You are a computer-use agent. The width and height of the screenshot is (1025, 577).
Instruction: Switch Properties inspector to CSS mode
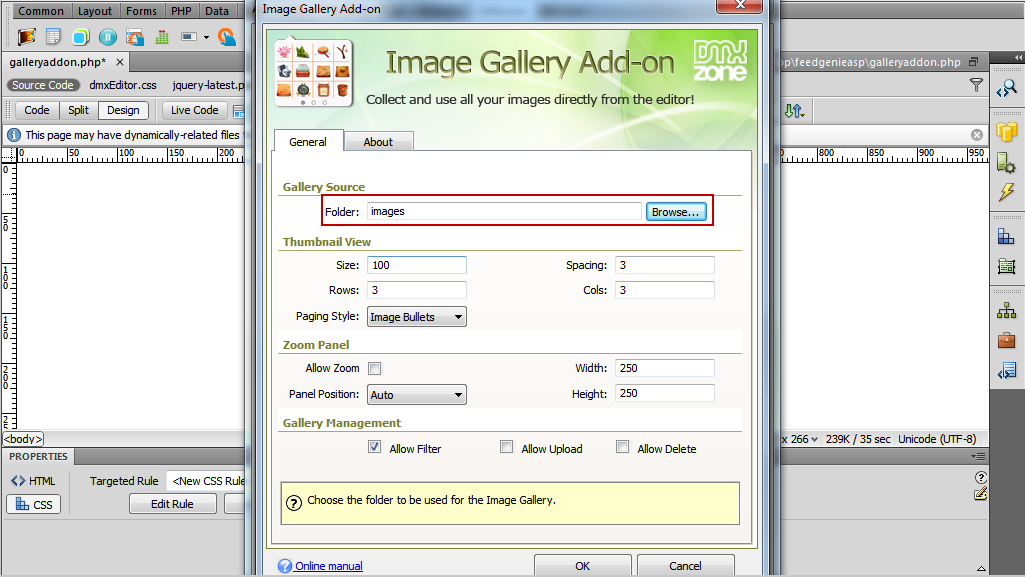click(x=34, y=504)
